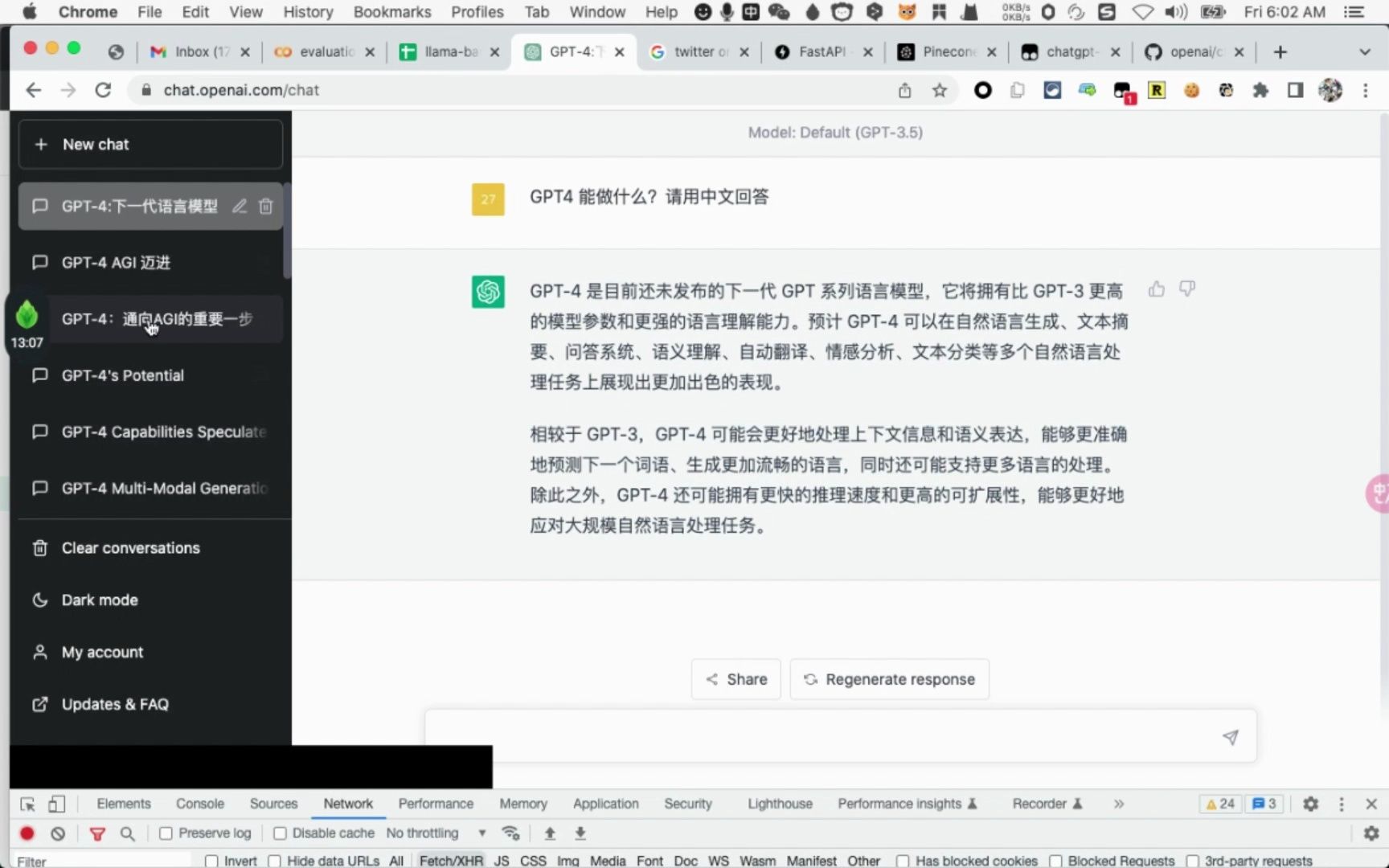Open Chrome three-dot menu
The height and width of the screenshot is (868, 1389).
point(1366,90)
